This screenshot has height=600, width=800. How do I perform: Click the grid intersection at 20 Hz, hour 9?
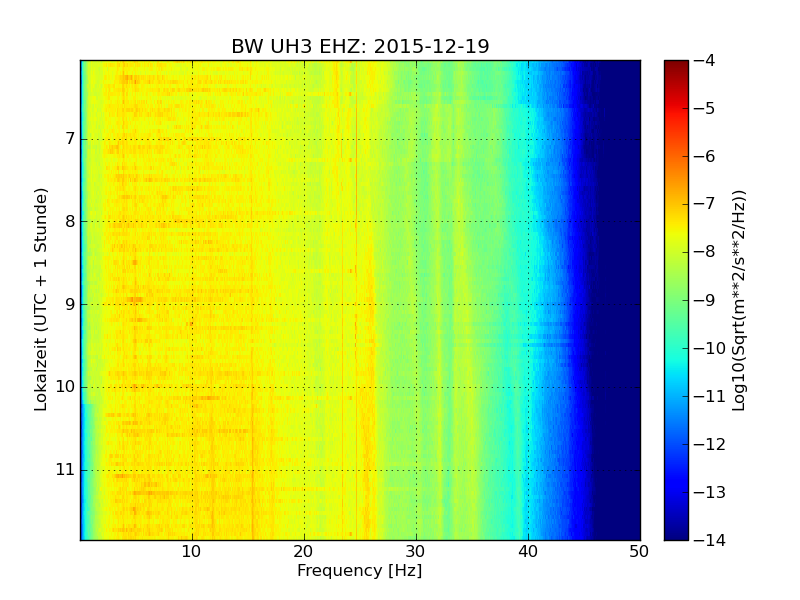(x=305, y=305)
